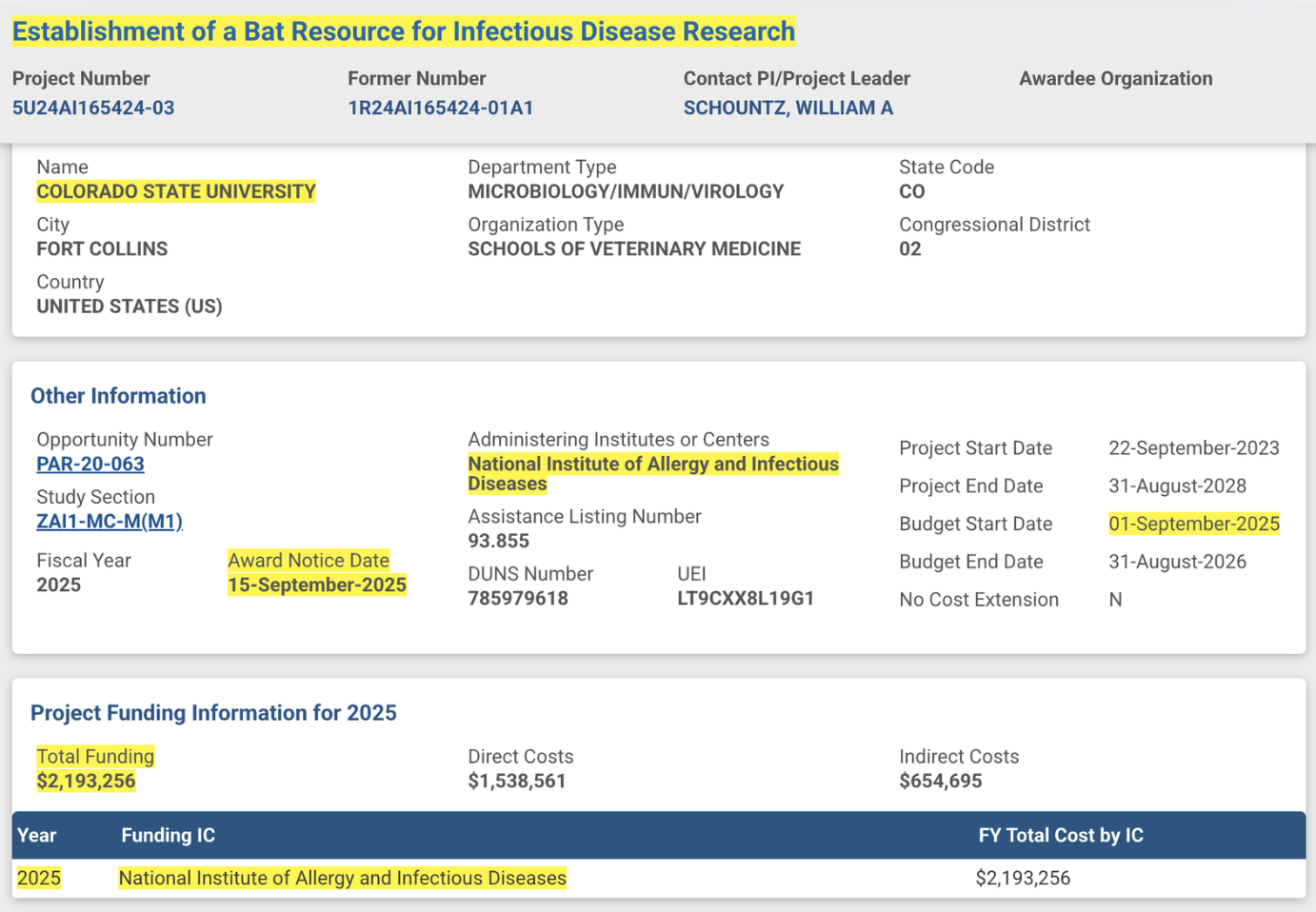The height and width of the screenshot is (912, 1316).
Task: Open project number 5U24AI165424-03 link
Action: click(93, 108)
